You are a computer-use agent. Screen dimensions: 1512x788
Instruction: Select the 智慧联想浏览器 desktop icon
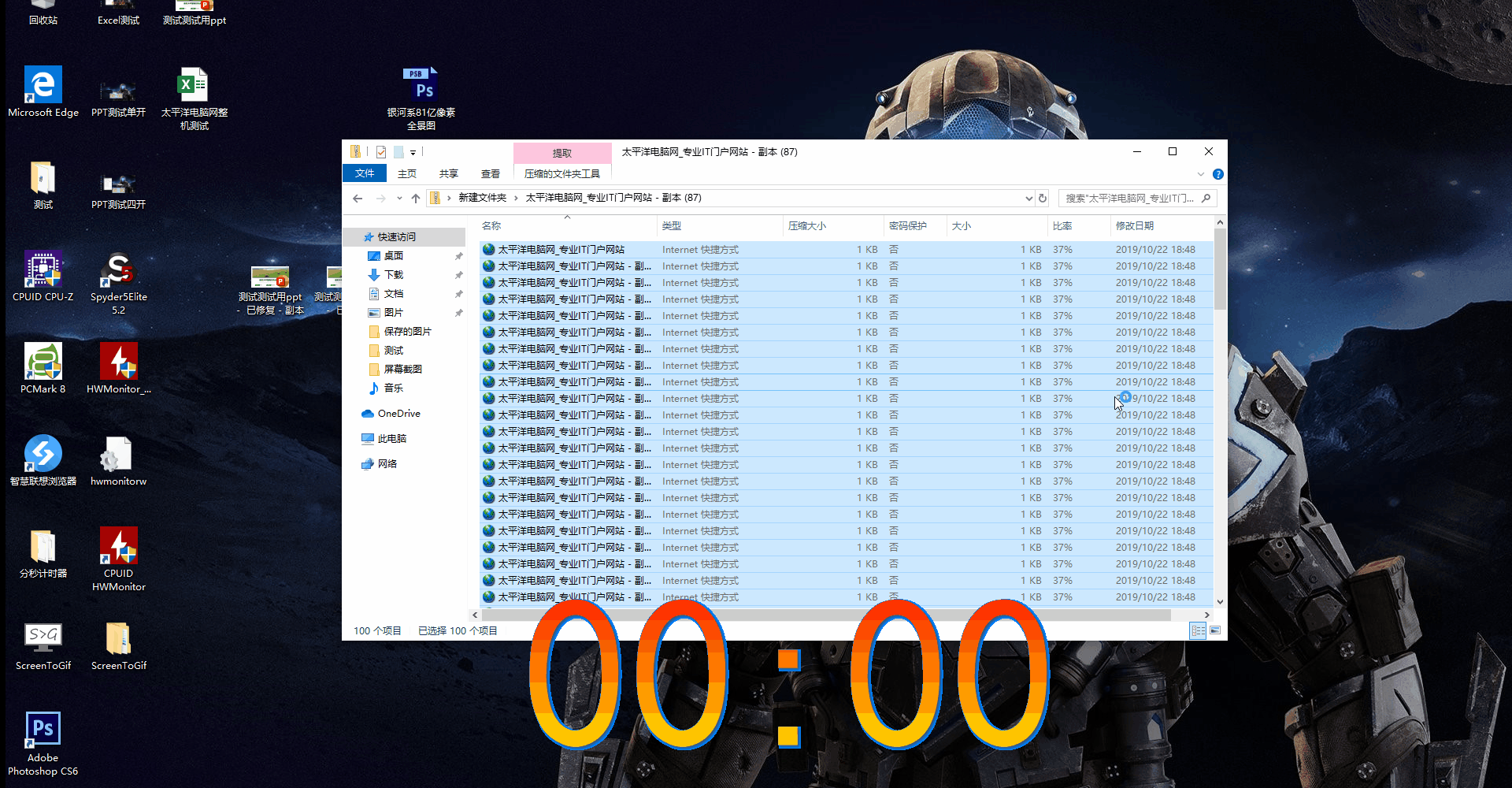(x=43, y=460)
